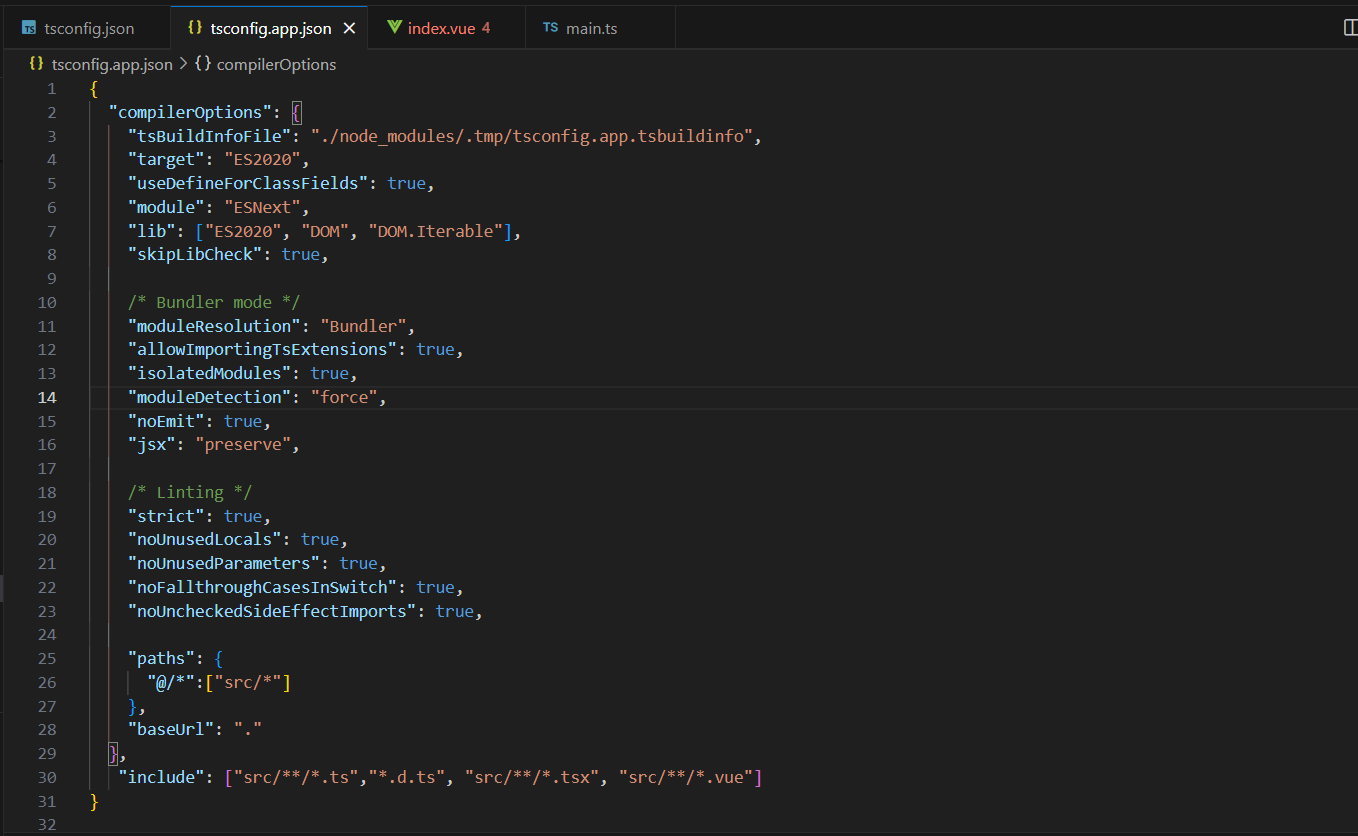The height and width of the screenshot is (836, 1358).
Task: Close the tsconfig.app.json tab
Action: click(349, 28)
